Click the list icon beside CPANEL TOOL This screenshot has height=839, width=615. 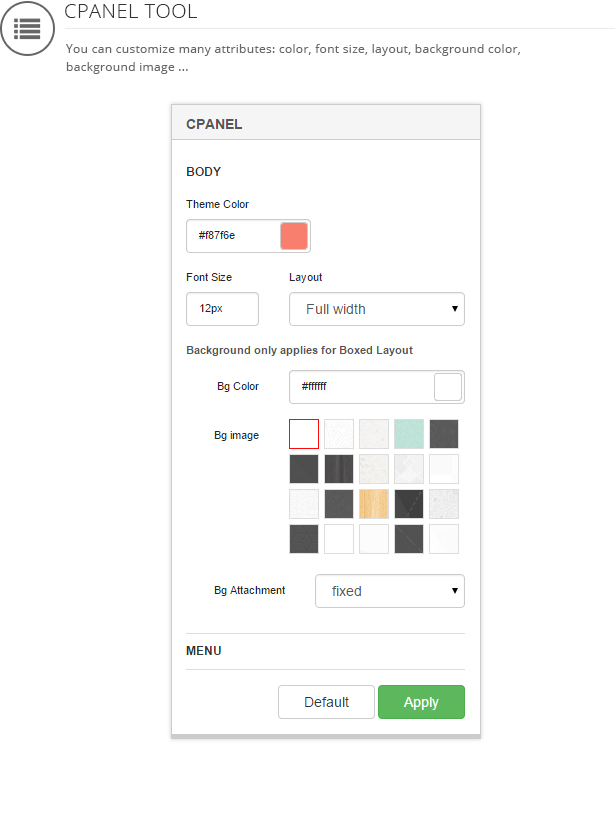point(27,28)
